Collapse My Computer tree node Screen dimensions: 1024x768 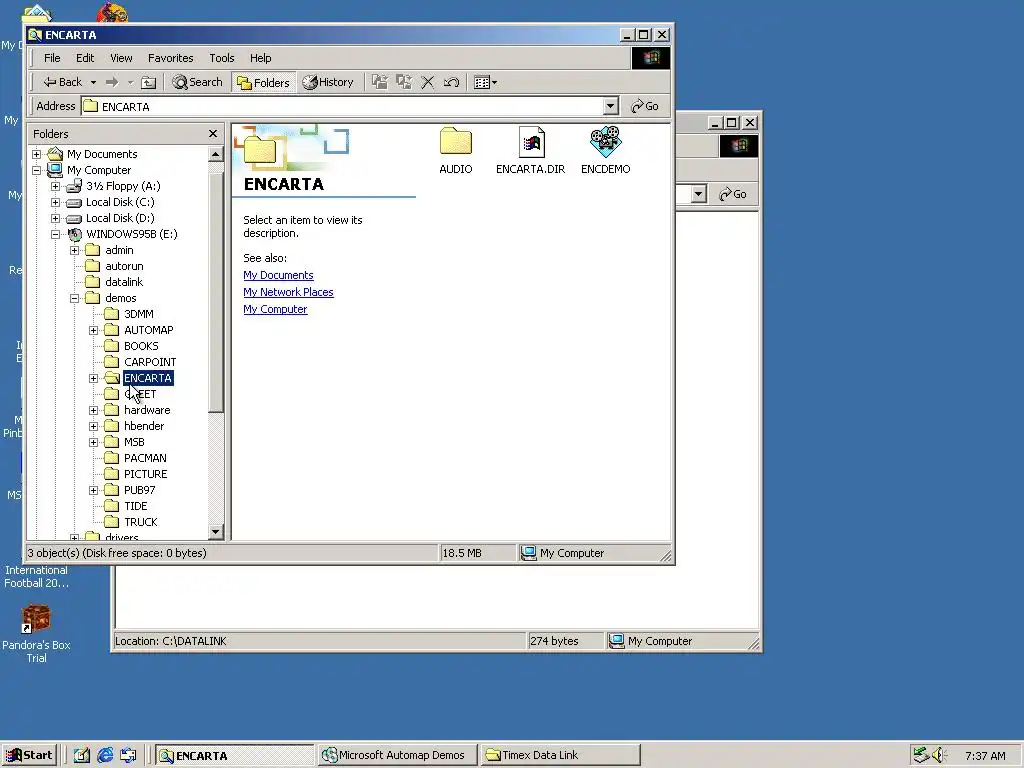[x=37, y=170]
